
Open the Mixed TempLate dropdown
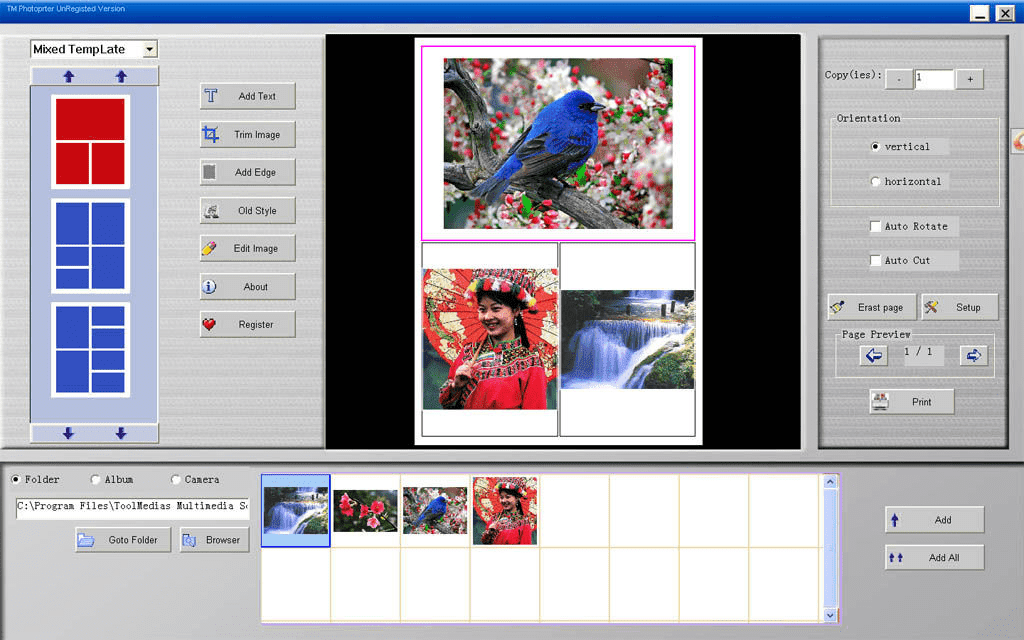point(150,49)
